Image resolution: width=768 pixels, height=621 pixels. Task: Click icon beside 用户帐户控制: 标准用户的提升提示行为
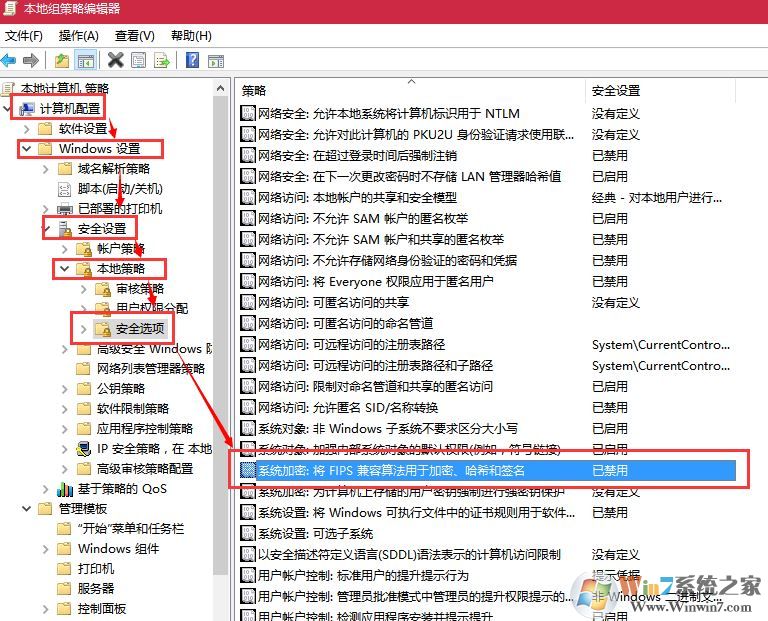pos(248,575)
